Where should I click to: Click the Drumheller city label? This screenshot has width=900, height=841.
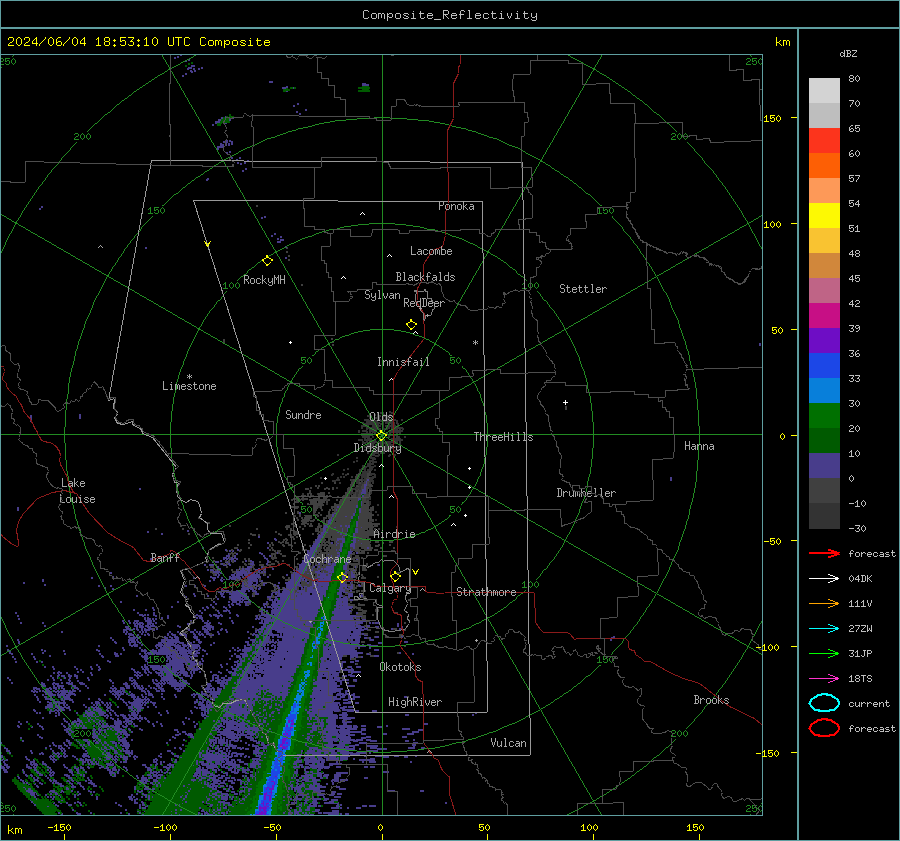pos(586,493)
